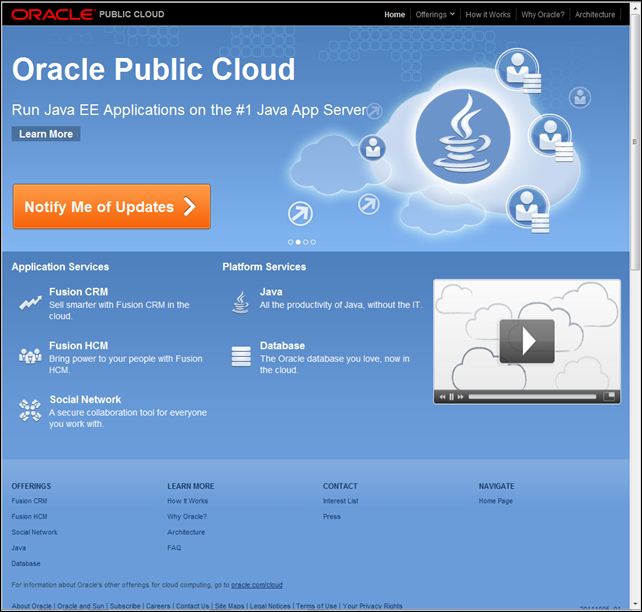Open the Social Network service heading
The width and height of the screenshot is (642, 612).
point(85,400)
